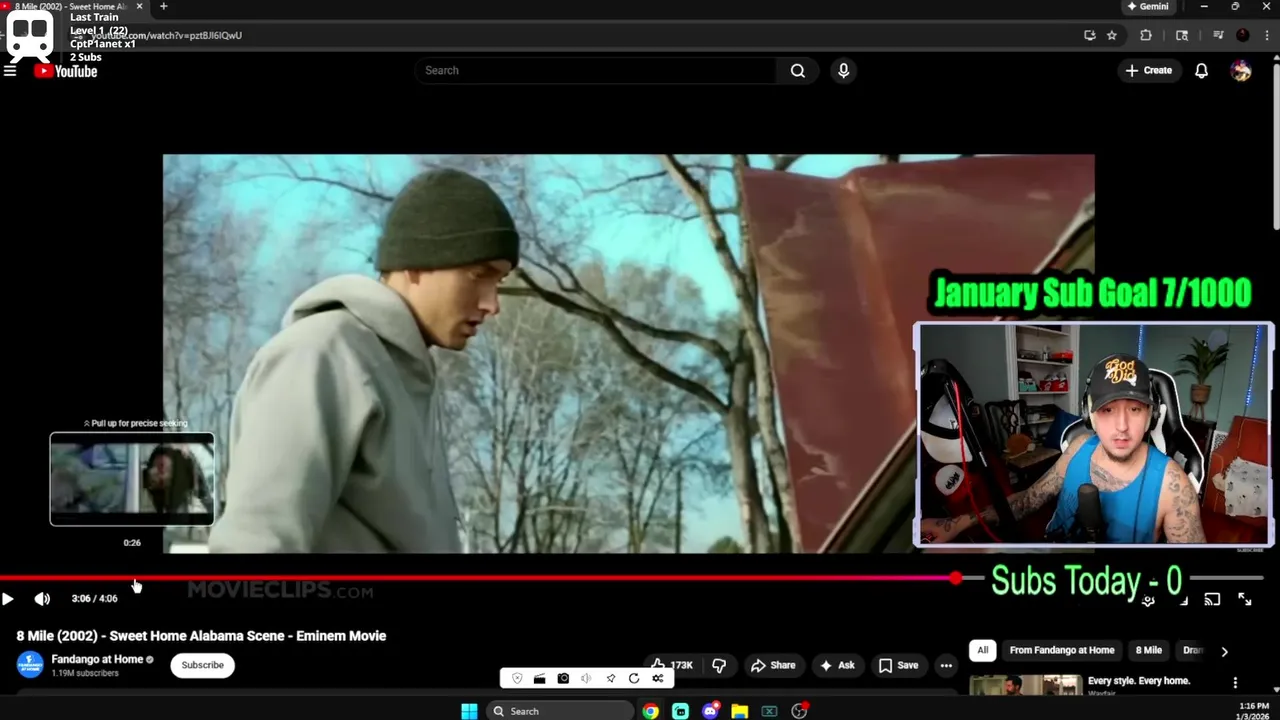Open the three-dot more actions menu
Image resolution: width=1280 pixels, height=720 pixels.
946,665
